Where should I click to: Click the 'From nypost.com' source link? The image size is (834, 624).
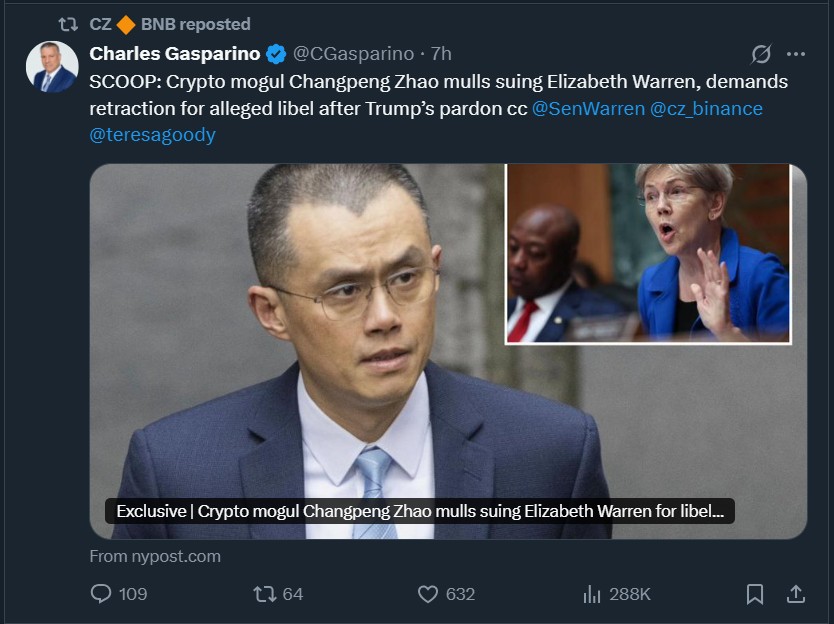tap(155, 556)
